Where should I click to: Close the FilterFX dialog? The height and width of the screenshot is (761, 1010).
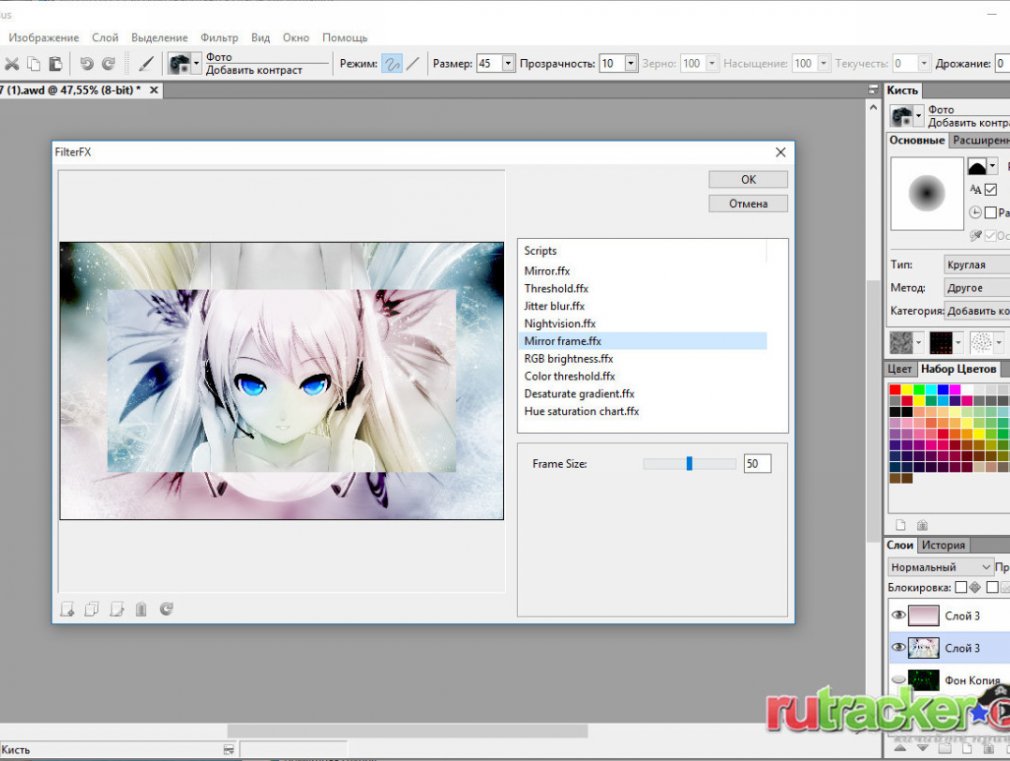(780, 152)
